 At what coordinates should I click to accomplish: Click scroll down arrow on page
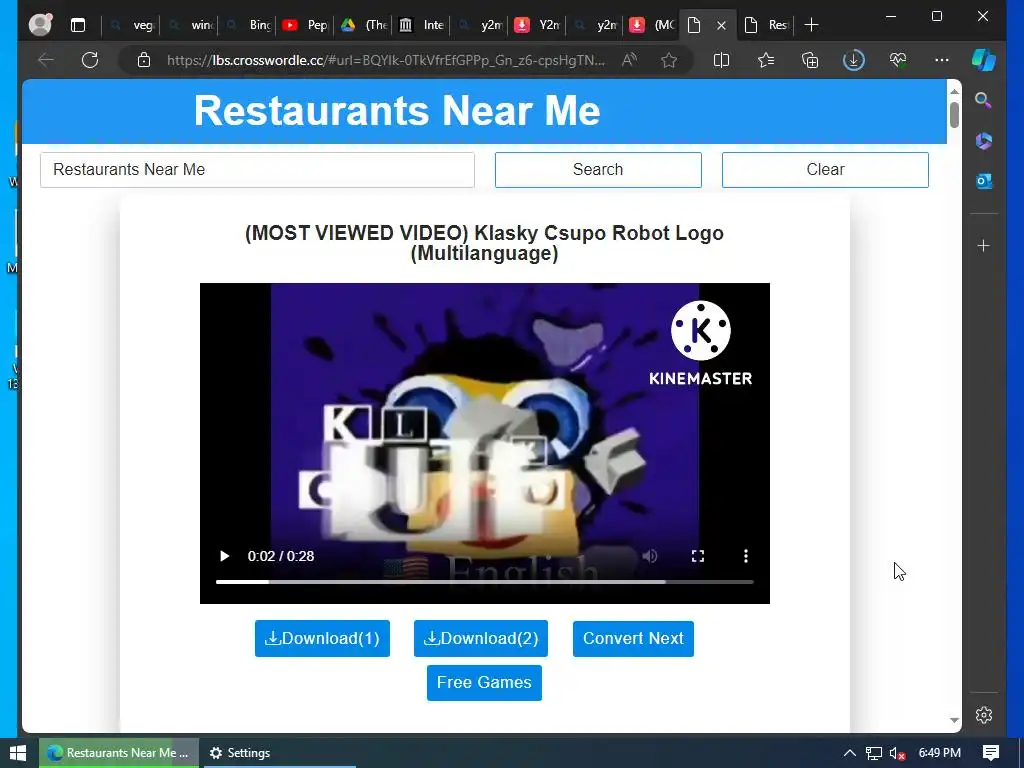954,720
